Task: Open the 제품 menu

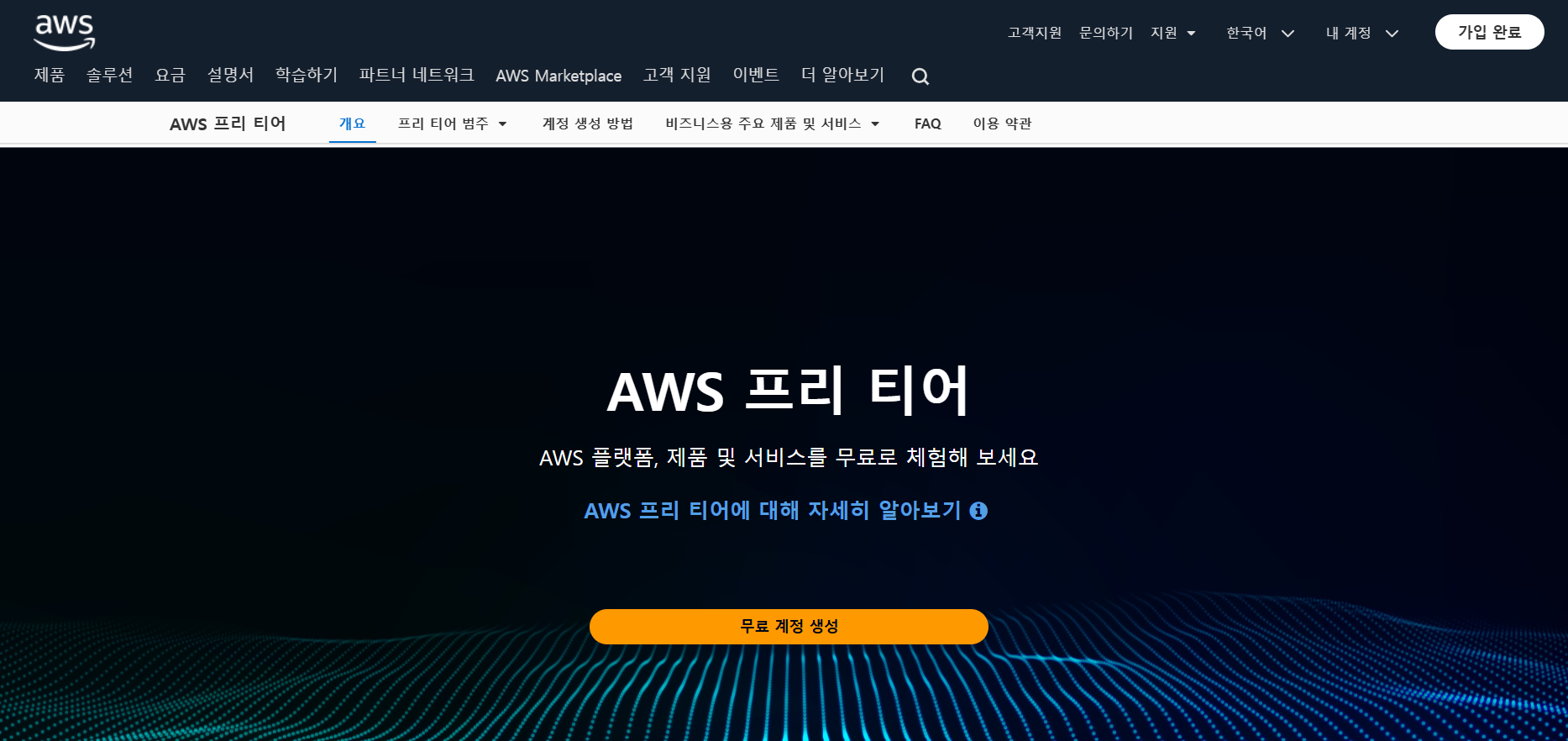Action: [x=50, y=75]
